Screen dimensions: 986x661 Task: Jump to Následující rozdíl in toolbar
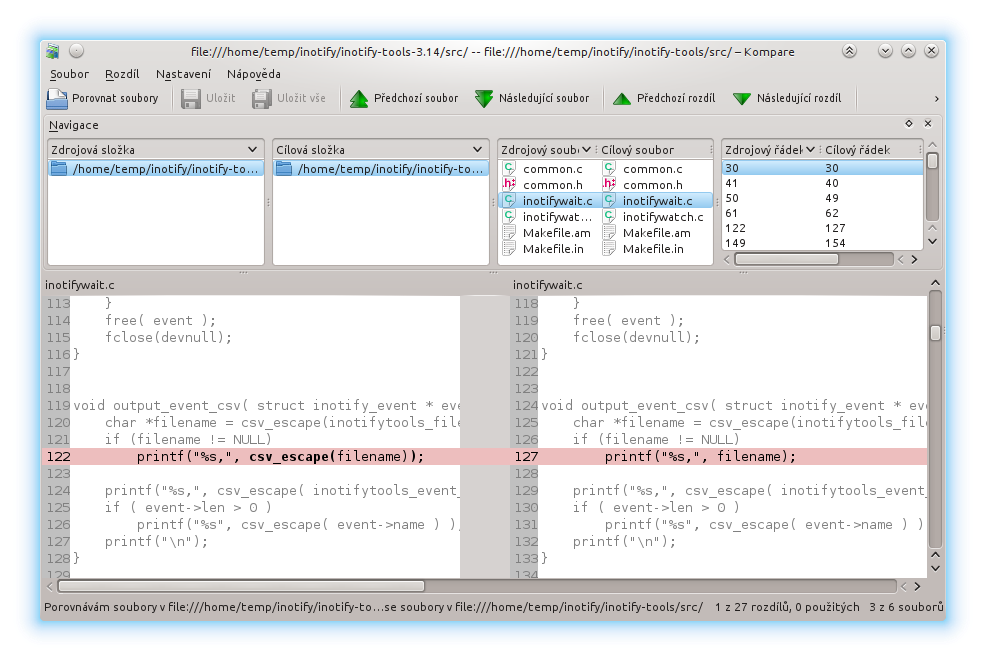tap(742, 99)
